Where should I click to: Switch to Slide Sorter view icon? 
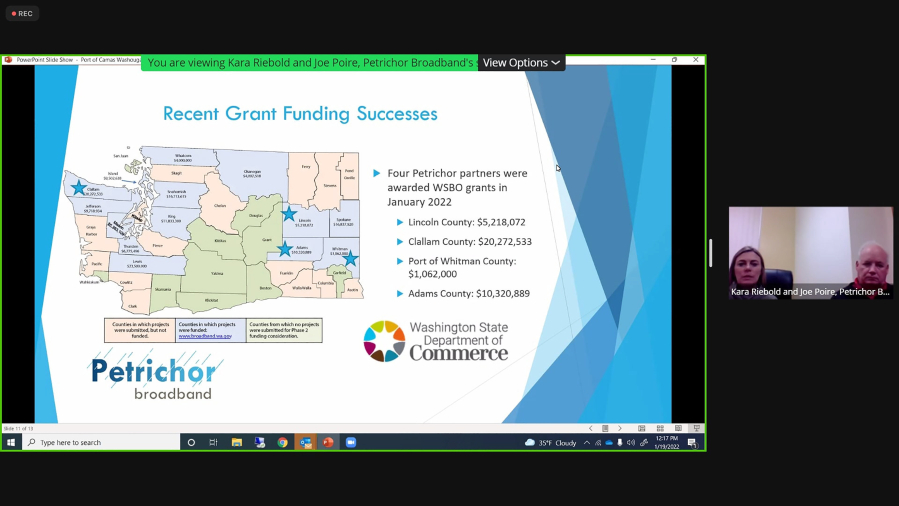pos(660,428)
